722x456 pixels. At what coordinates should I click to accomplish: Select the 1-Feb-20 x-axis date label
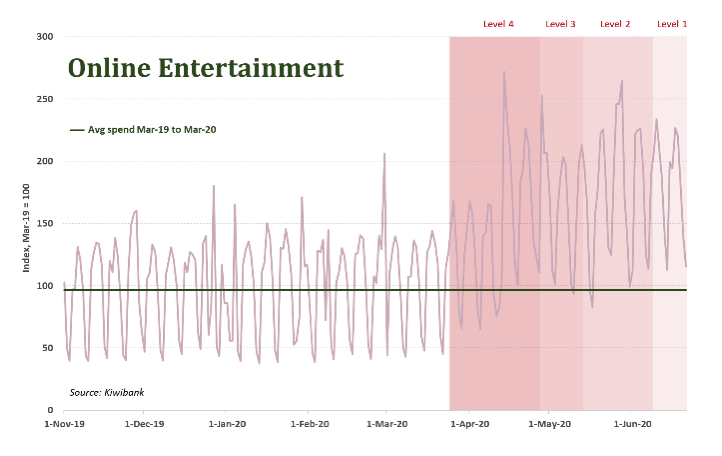coord(310,424)
